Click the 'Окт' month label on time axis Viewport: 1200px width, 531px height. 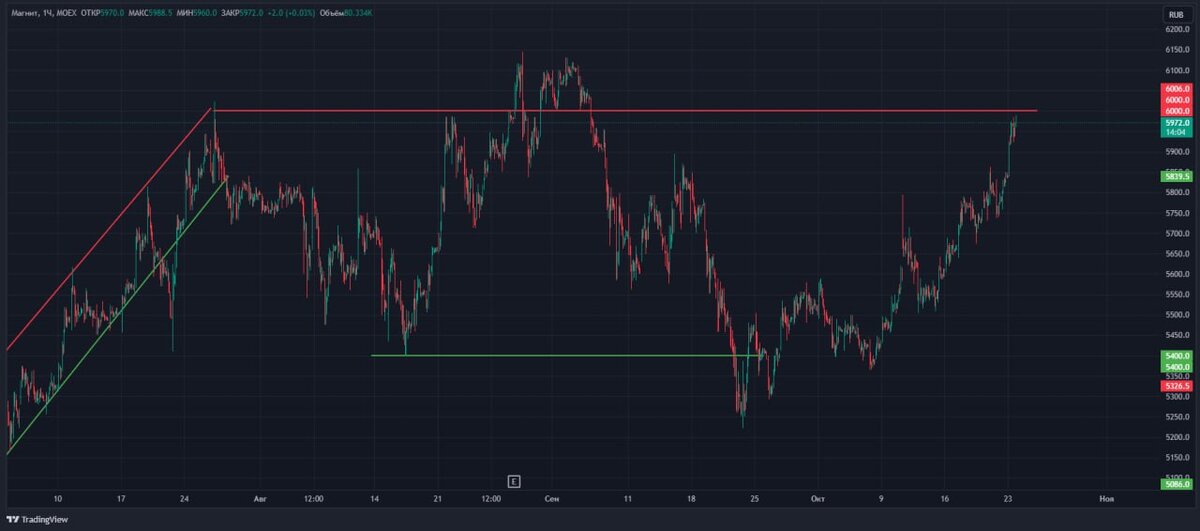[816, 497]
